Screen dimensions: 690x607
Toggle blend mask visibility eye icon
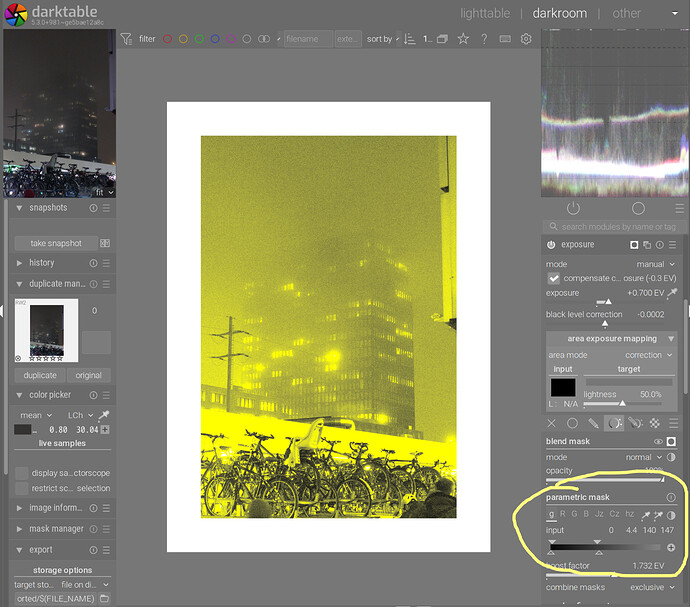tap(657, 441)
